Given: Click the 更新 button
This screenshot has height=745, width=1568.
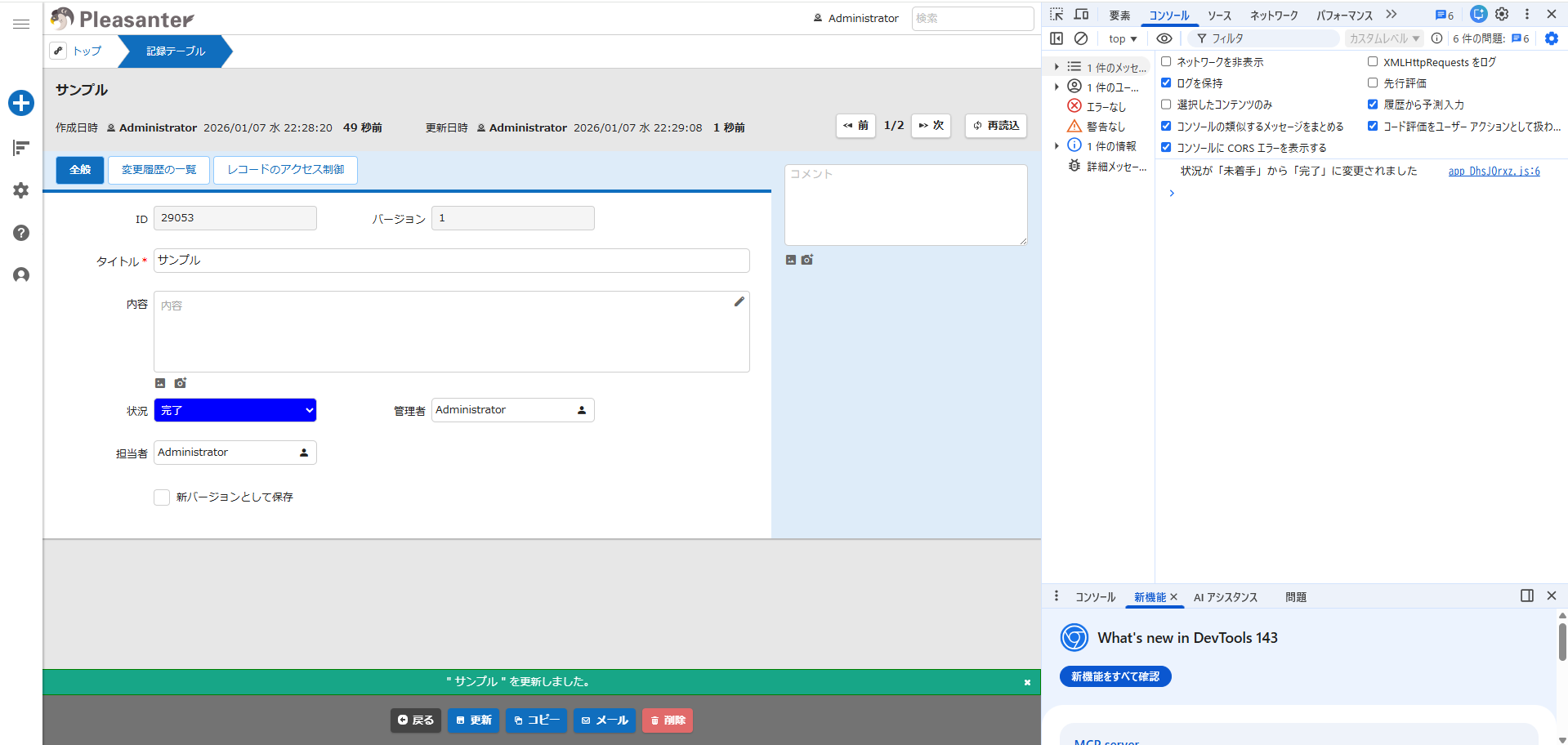Looking at the screenshot, I should click(x=473, y=720).
